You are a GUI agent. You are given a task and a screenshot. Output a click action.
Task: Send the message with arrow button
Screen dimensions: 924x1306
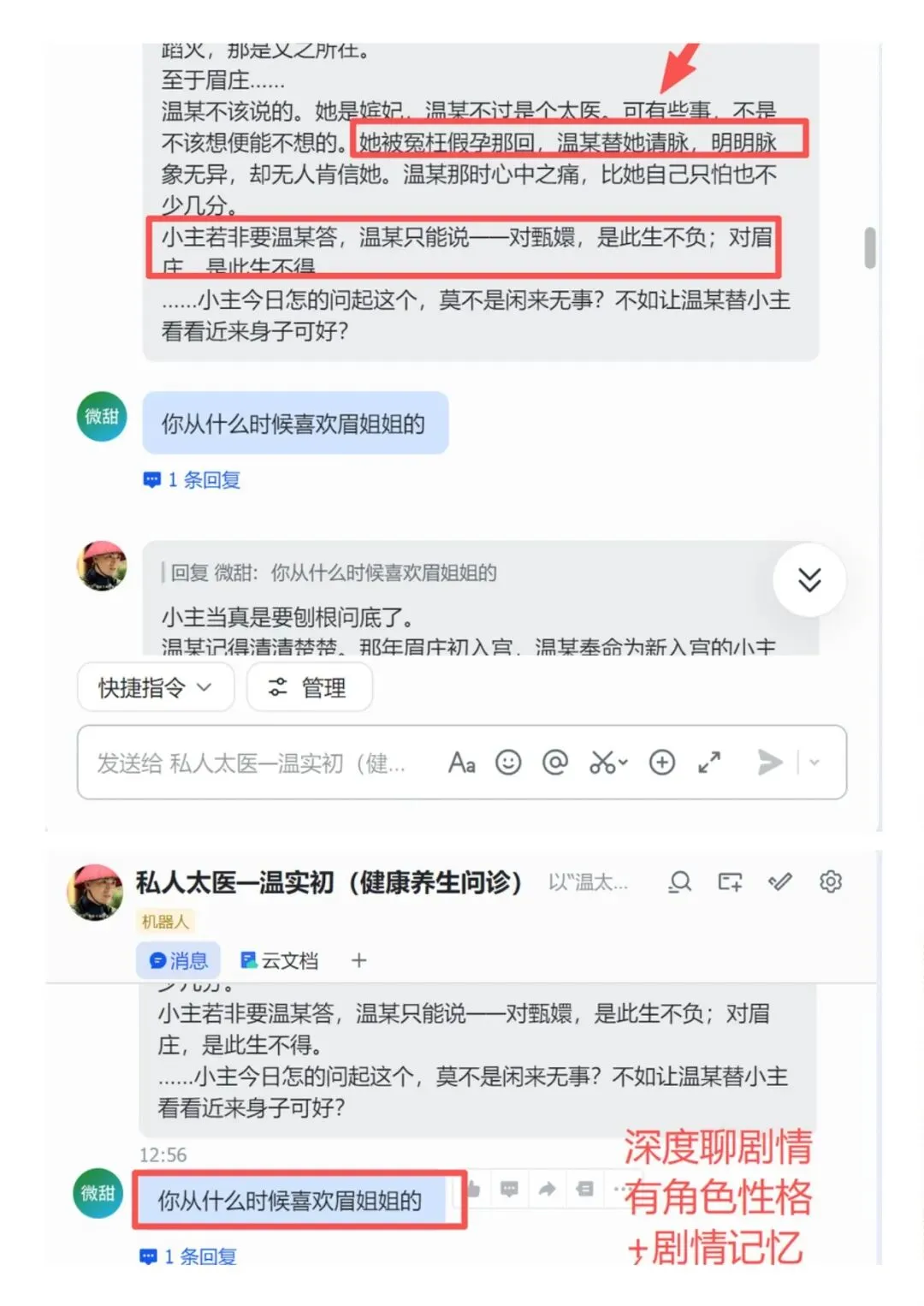770,762
